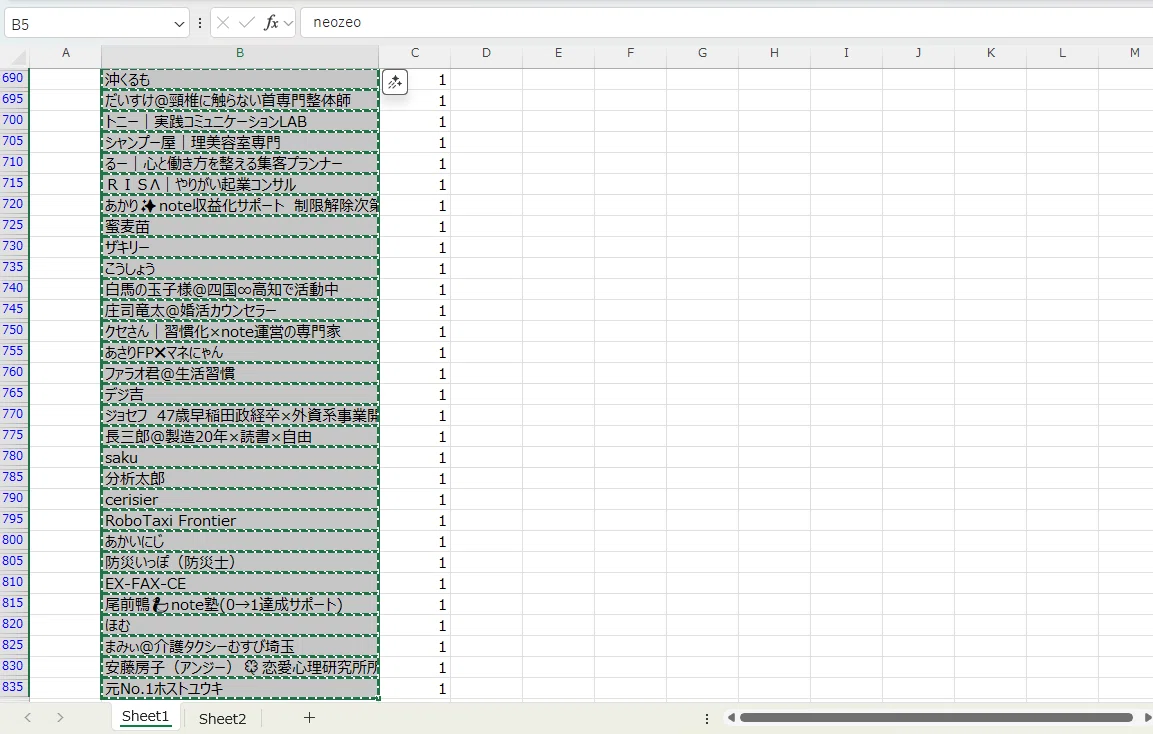The height and width of the screenshot is (734, 1153).
Task: Select column H header
Action: [774, 53]
